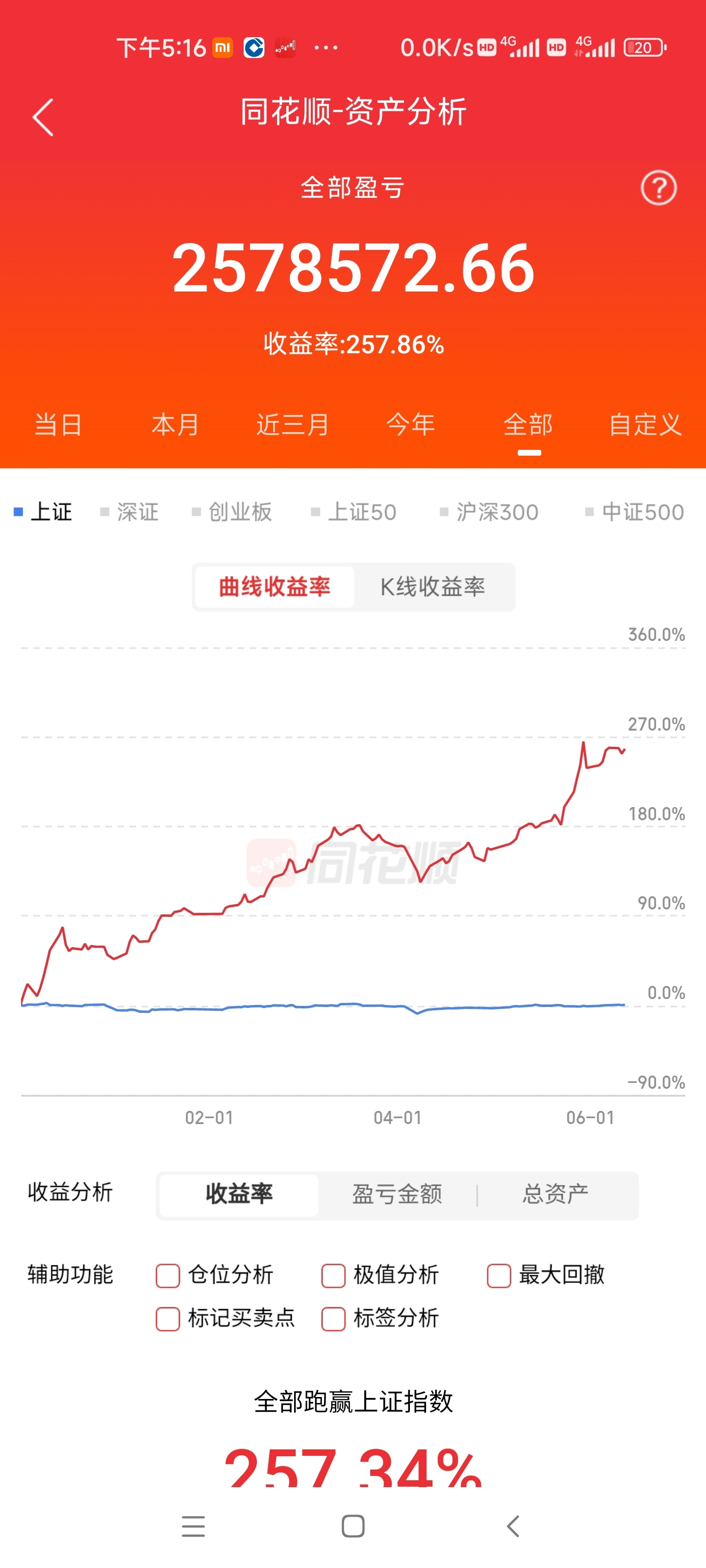Tap Android back navigation chevron
This screenshot has width=706, height=1568.
point(513,1526)
